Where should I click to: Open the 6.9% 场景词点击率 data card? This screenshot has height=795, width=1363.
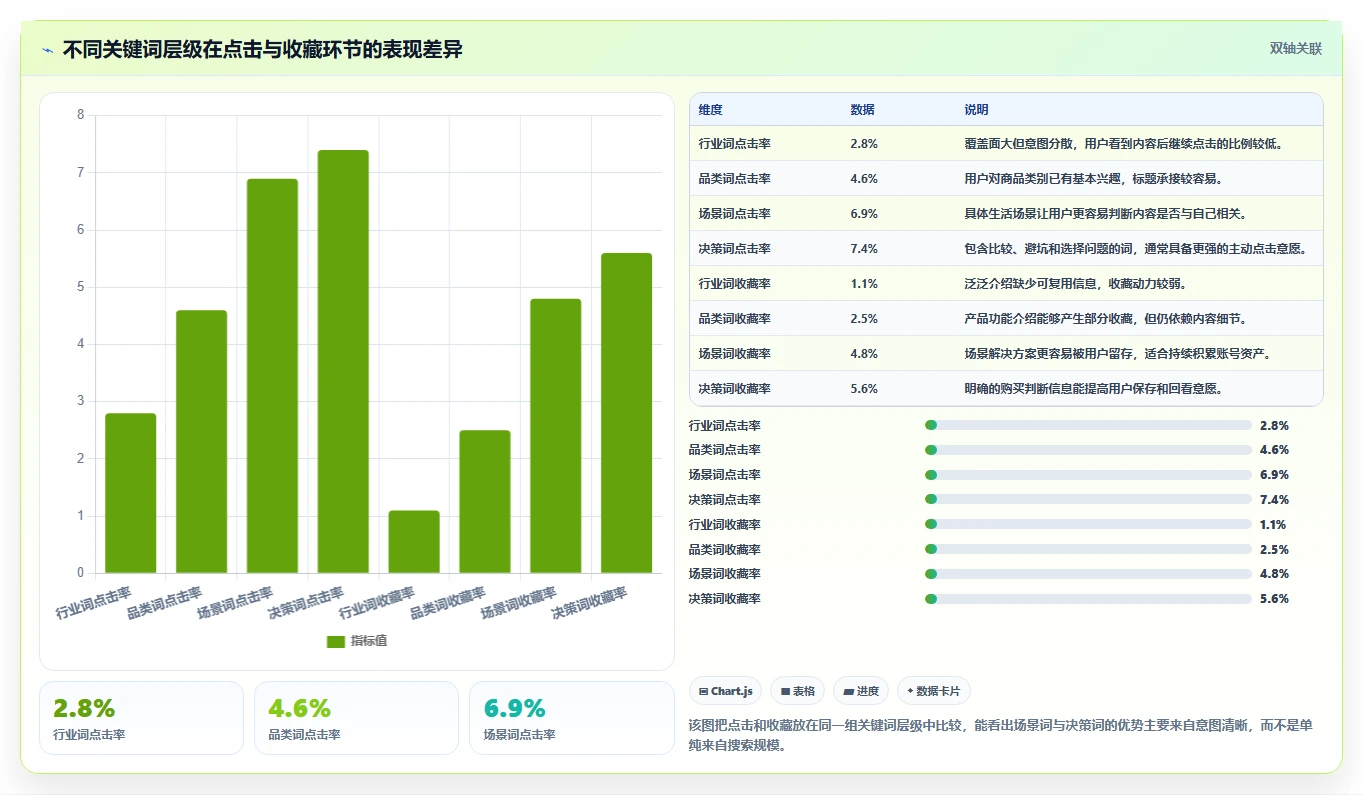pyautogui.click(x=572, y=718)
